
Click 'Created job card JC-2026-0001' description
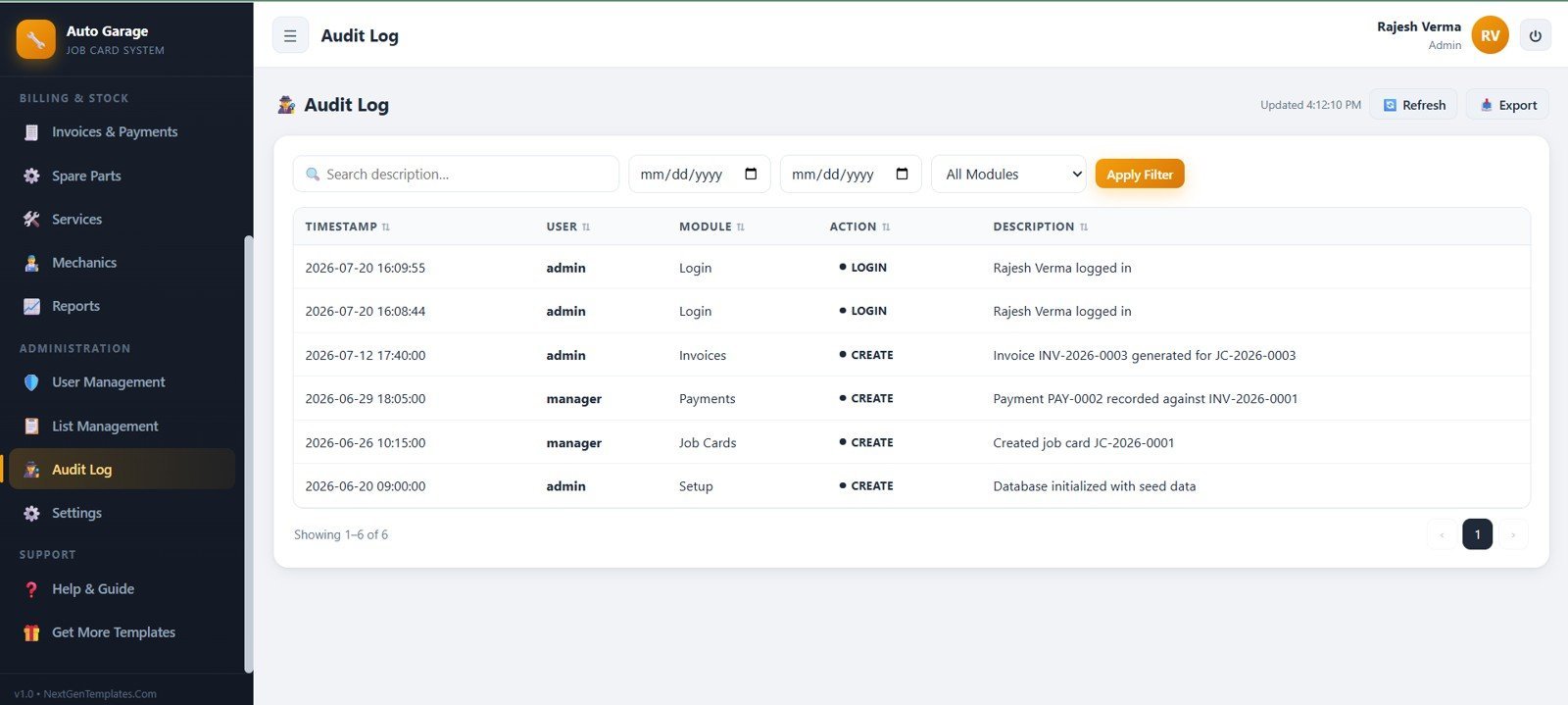pyautogui.click(x=1083, y=443)
